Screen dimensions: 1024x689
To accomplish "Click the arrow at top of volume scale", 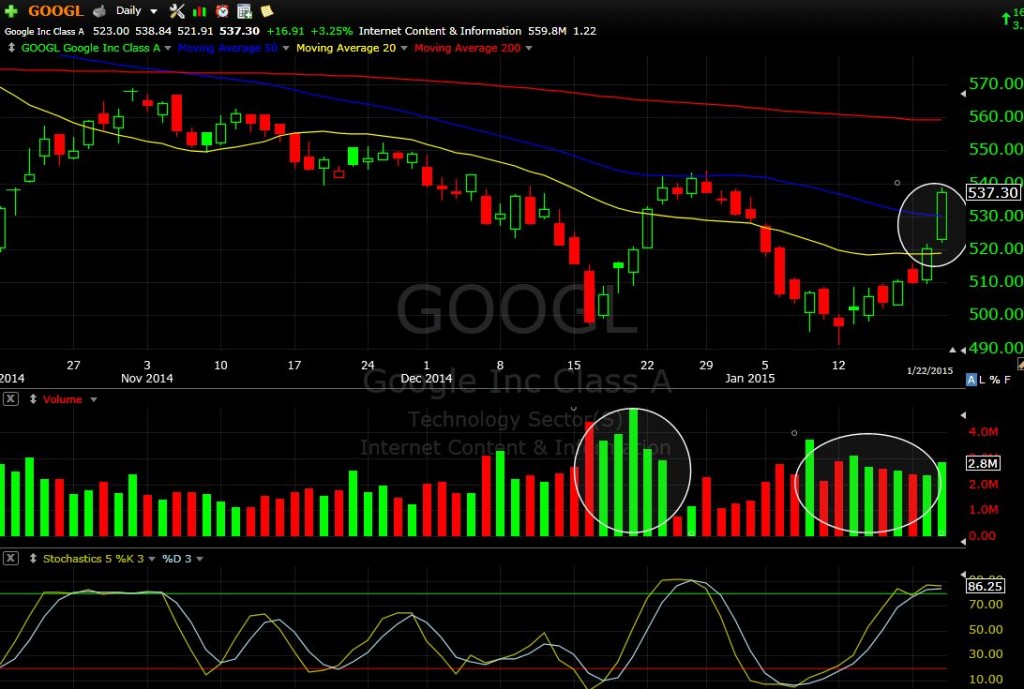I will pyautogui.click(x=963, y=415).
